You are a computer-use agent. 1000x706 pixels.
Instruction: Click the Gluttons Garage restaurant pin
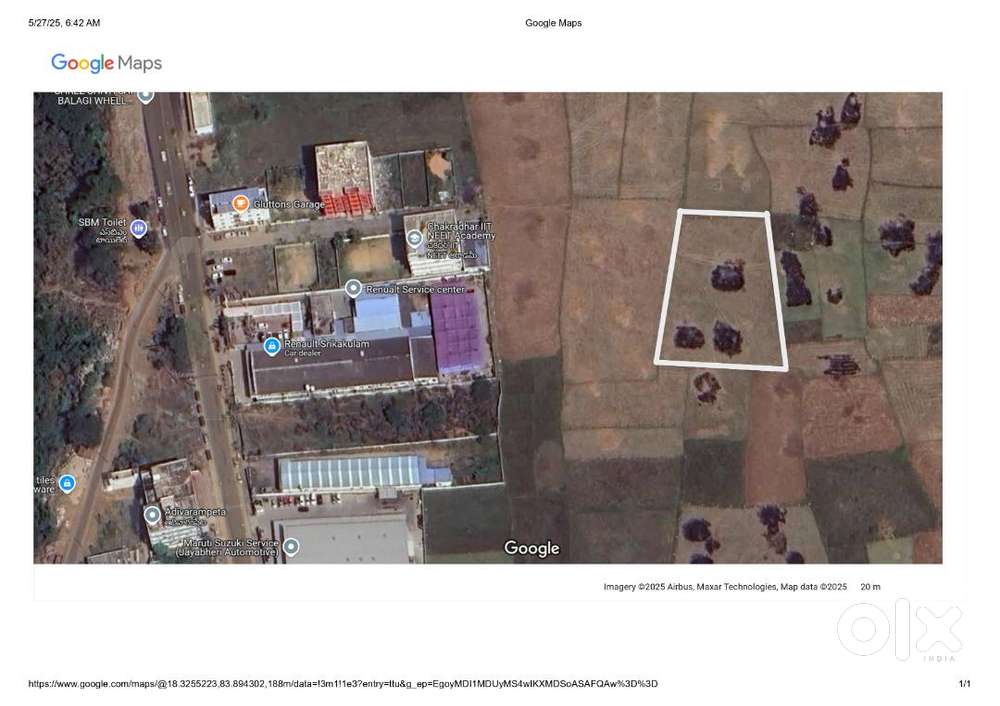tap(240, 204)
